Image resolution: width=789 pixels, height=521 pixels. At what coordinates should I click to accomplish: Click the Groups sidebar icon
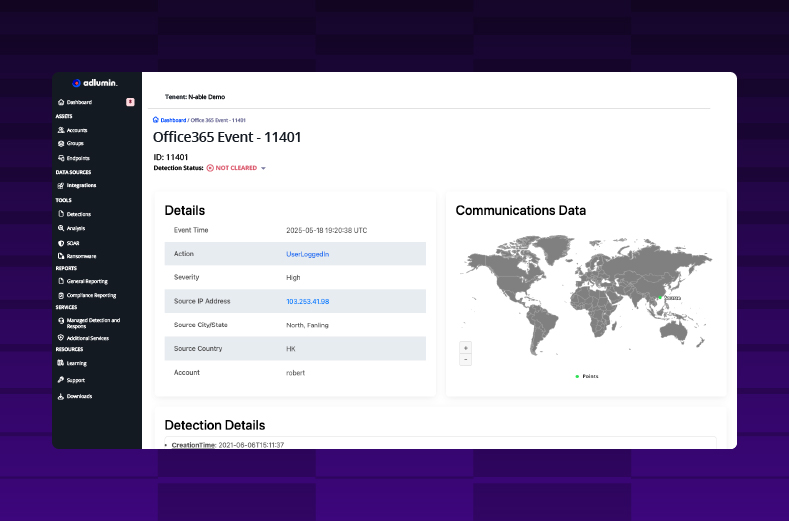[x=61, y=144]
